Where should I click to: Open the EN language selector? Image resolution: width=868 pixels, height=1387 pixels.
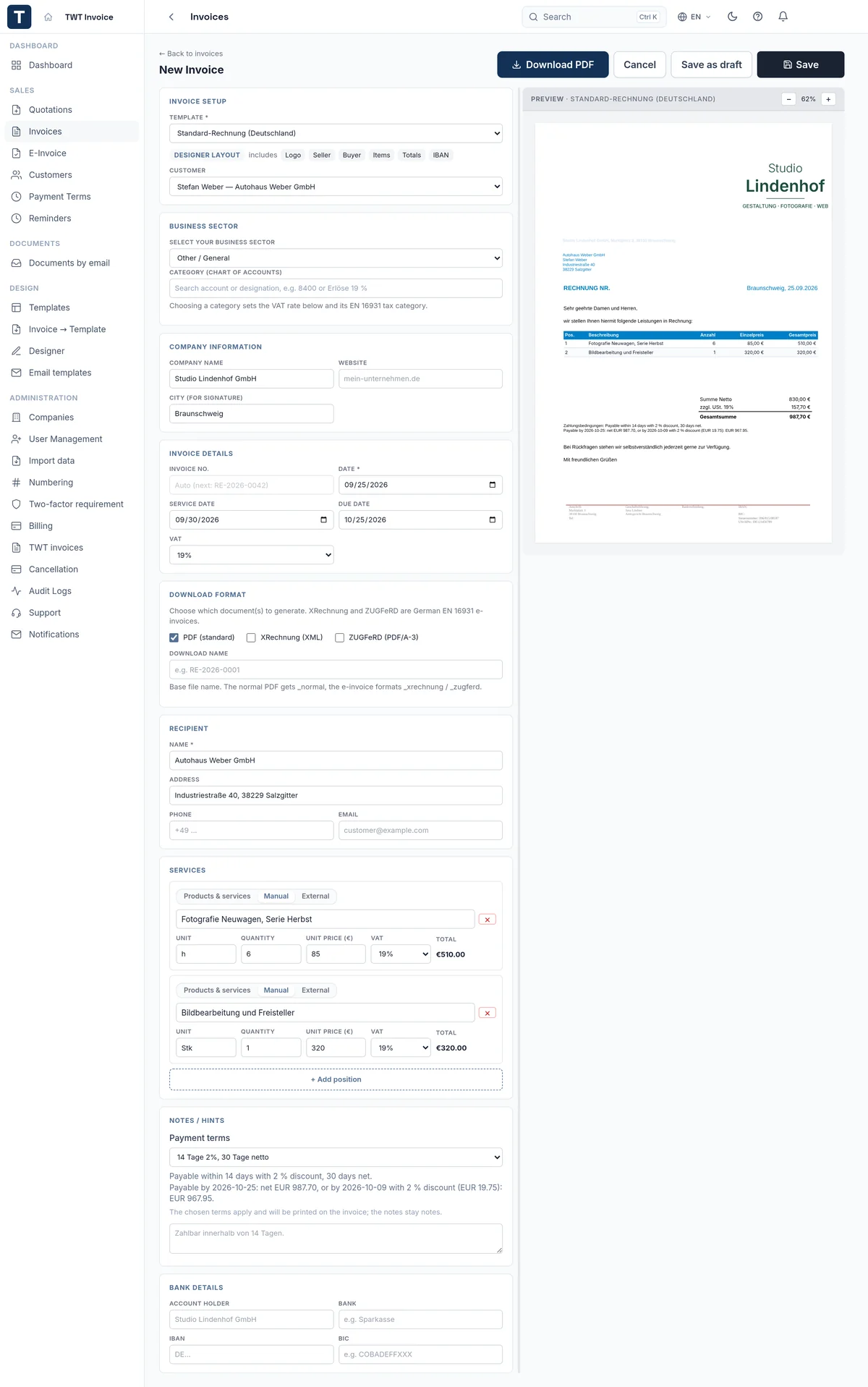694,17
